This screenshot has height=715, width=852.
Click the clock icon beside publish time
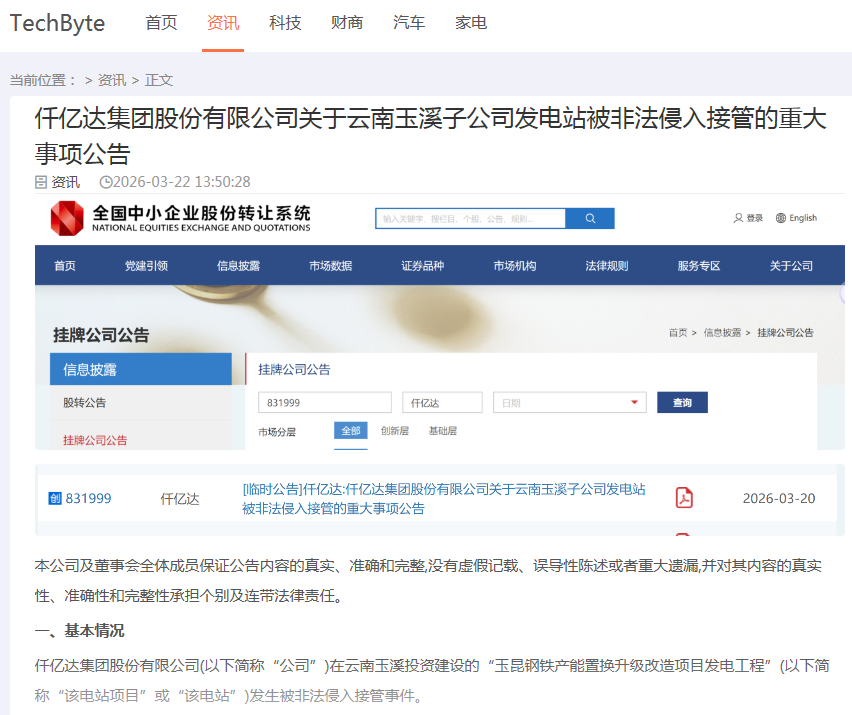tap(105, 182)
